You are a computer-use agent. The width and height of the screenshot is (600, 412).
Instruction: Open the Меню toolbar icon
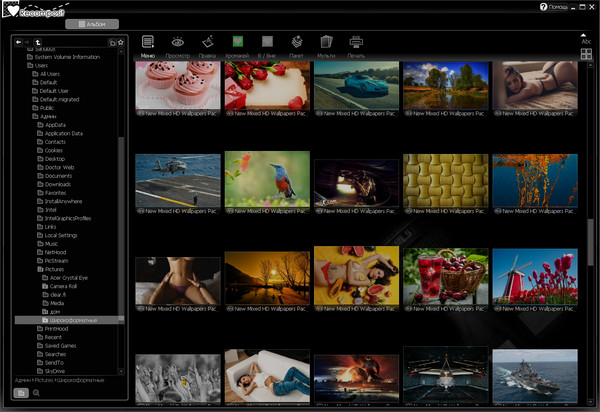coord(148,43)
